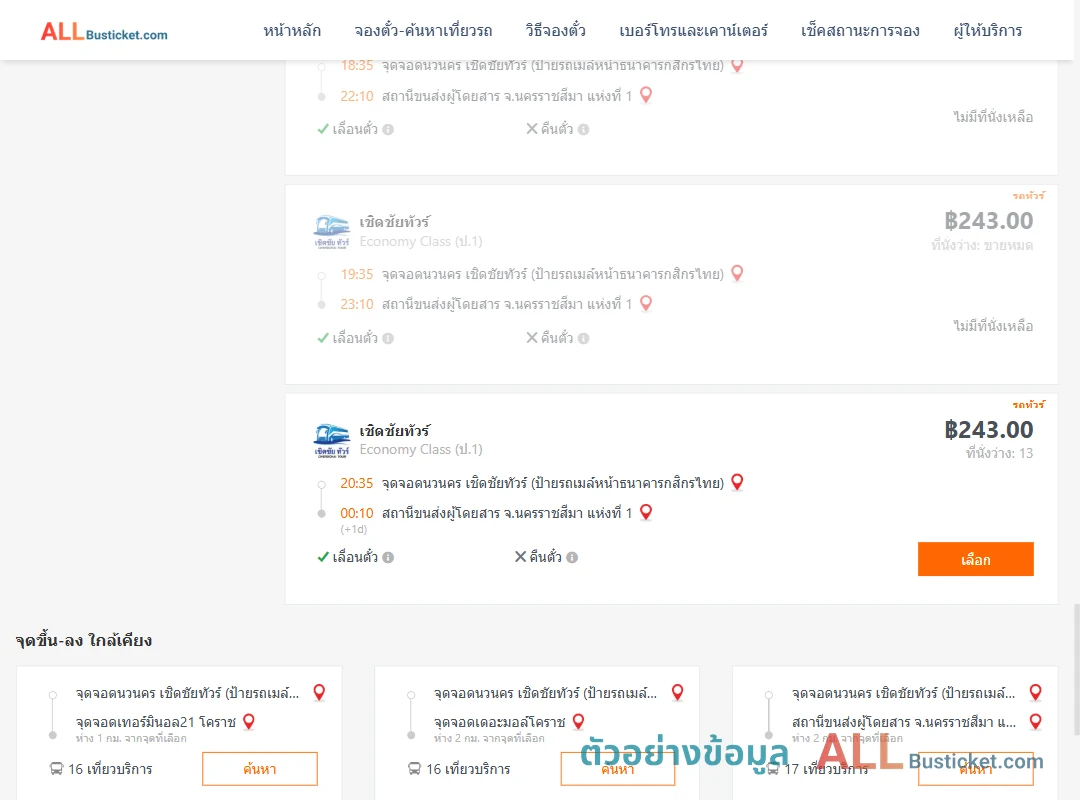Click map pin next to จุดจอดเดอะมอลล์โคราช
Screen dimensions: 1080x800
click(x=579, y=721)
